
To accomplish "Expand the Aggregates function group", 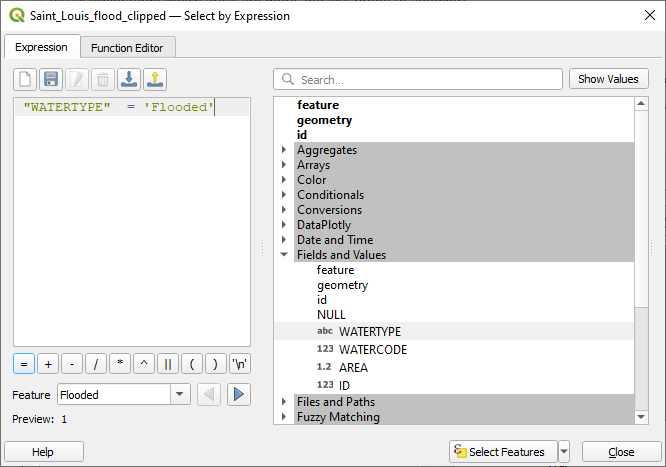I will coord(284,150).
